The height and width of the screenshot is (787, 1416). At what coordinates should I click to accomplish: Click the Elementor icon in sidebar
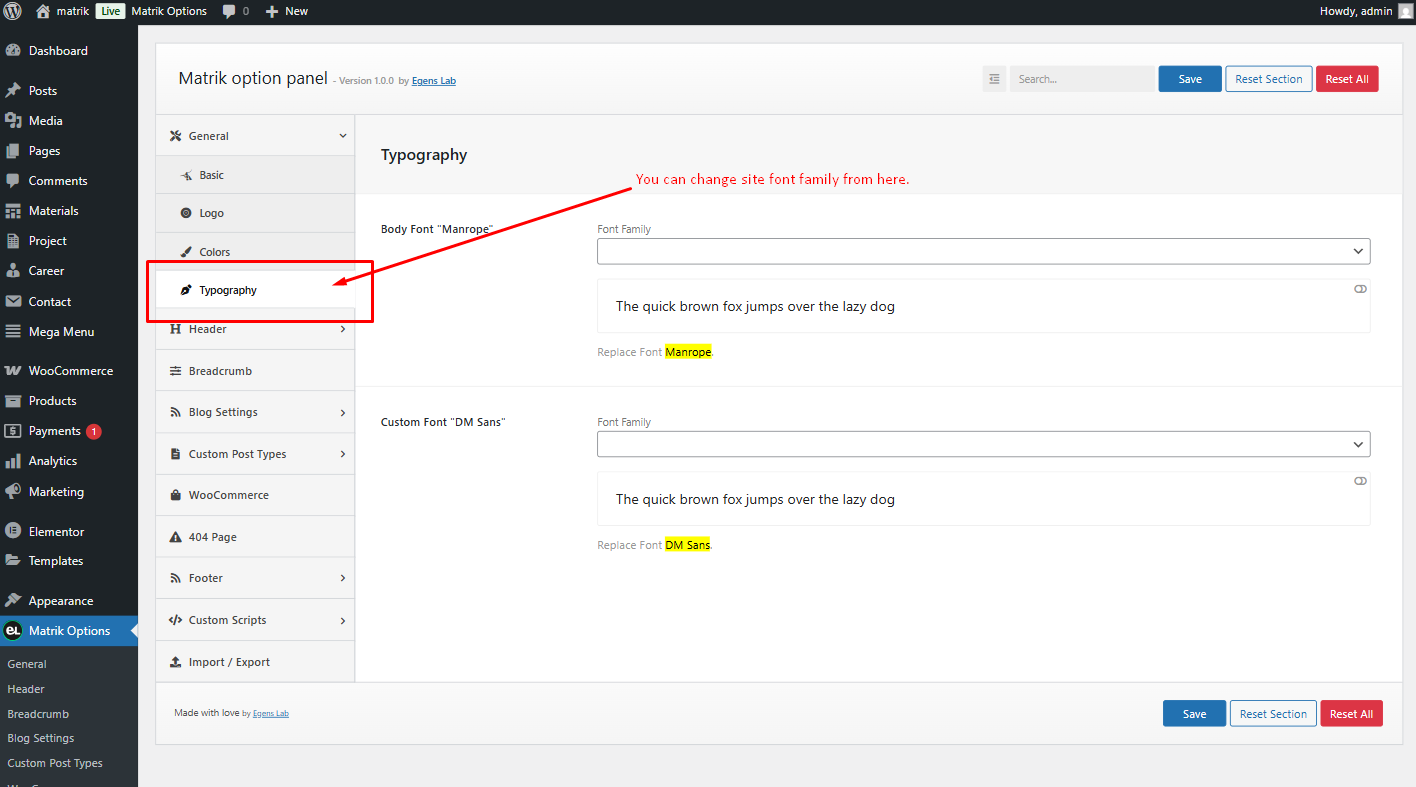pyautogui.click(x=13, y=531)
